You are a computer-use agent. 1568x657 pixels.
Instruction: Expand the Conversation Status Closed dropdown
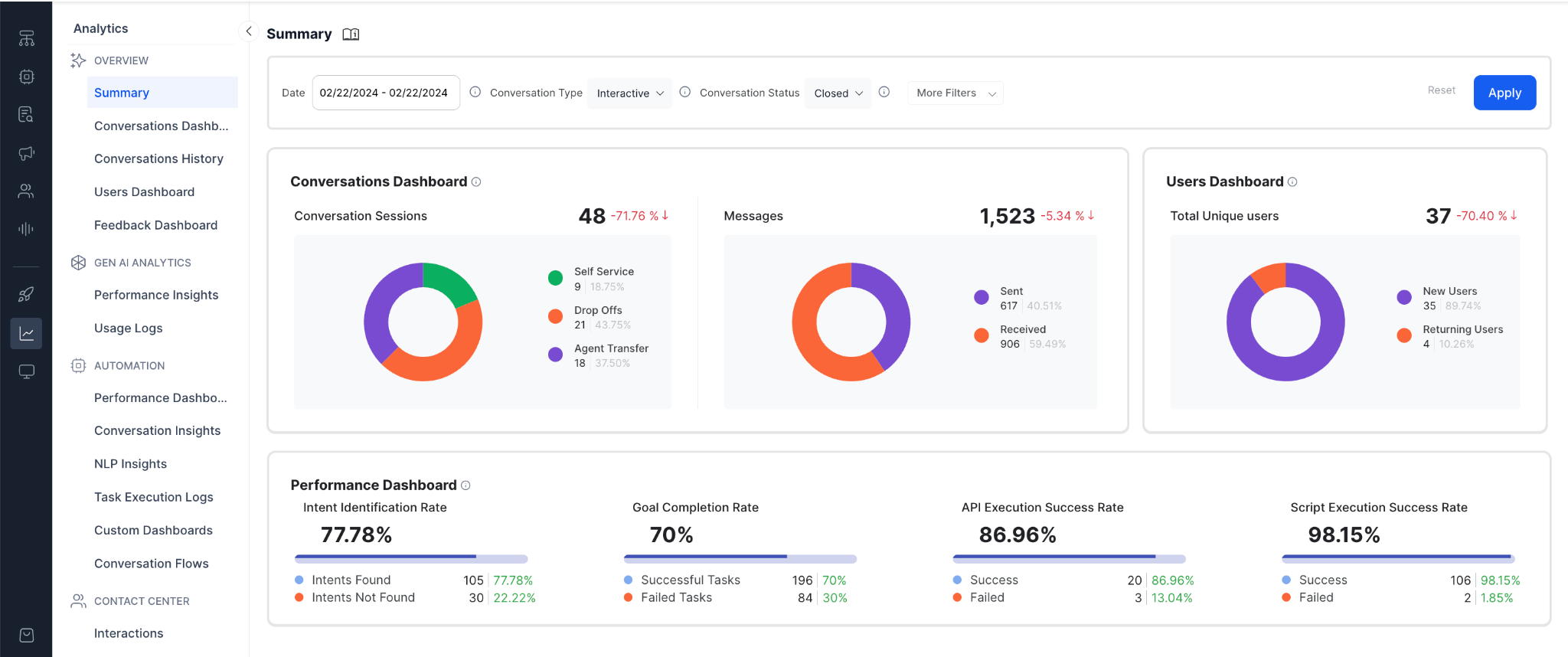pyautogui.click(x=838, y=93)
